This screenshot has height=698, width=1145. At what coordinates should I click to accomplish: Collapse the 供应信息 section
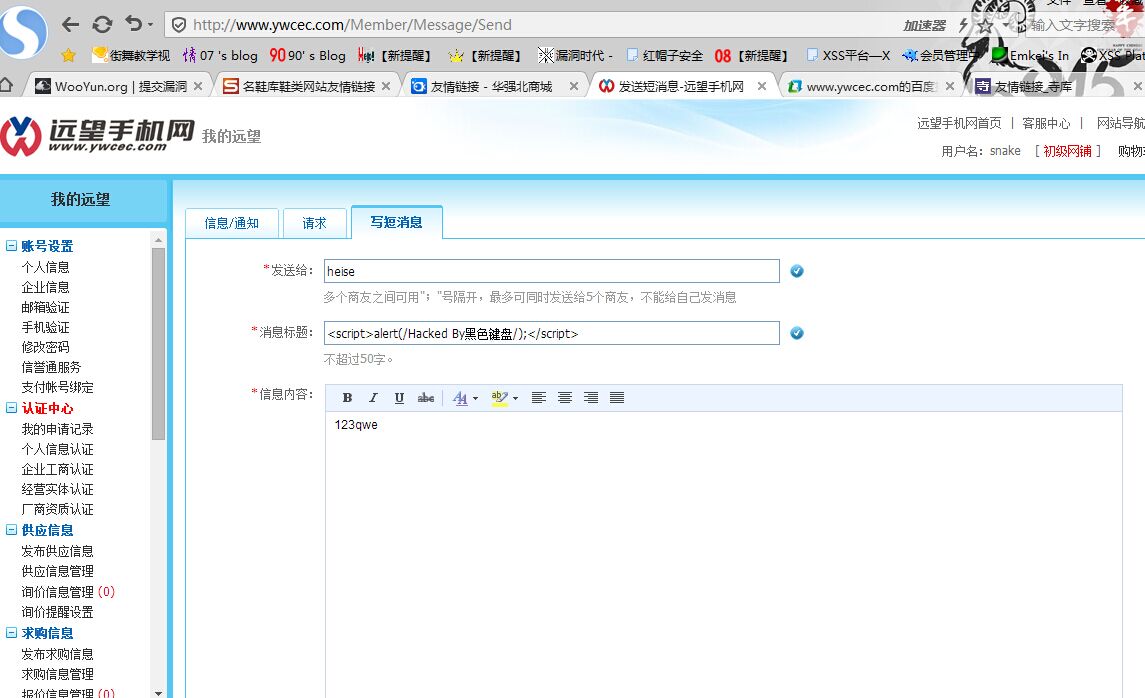pos(11,530)
